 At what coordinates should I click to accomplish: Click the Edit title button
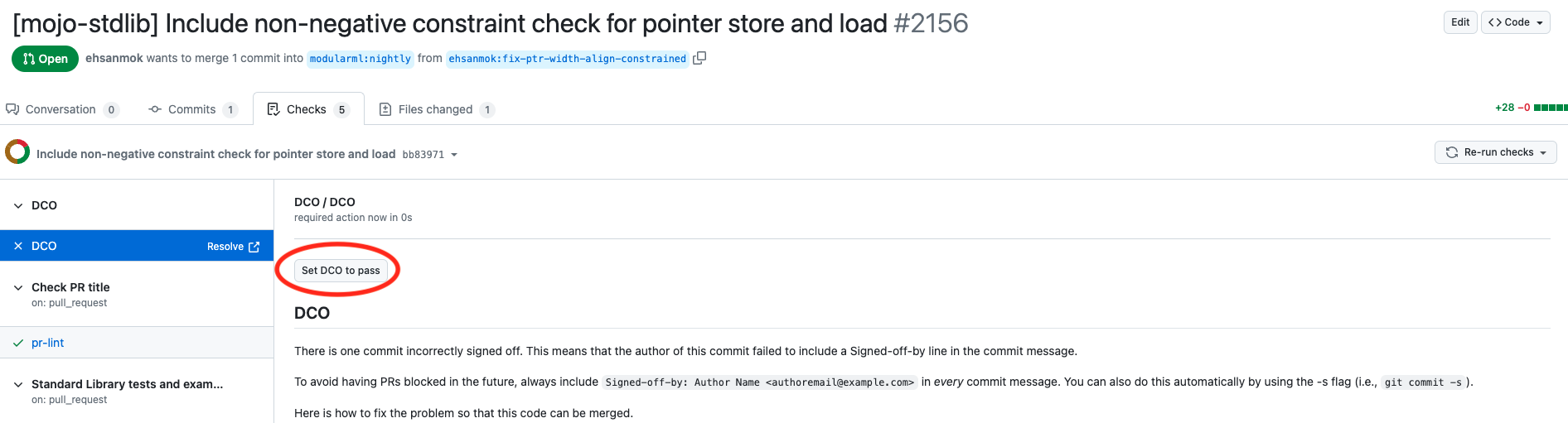tap(1460, 22)
